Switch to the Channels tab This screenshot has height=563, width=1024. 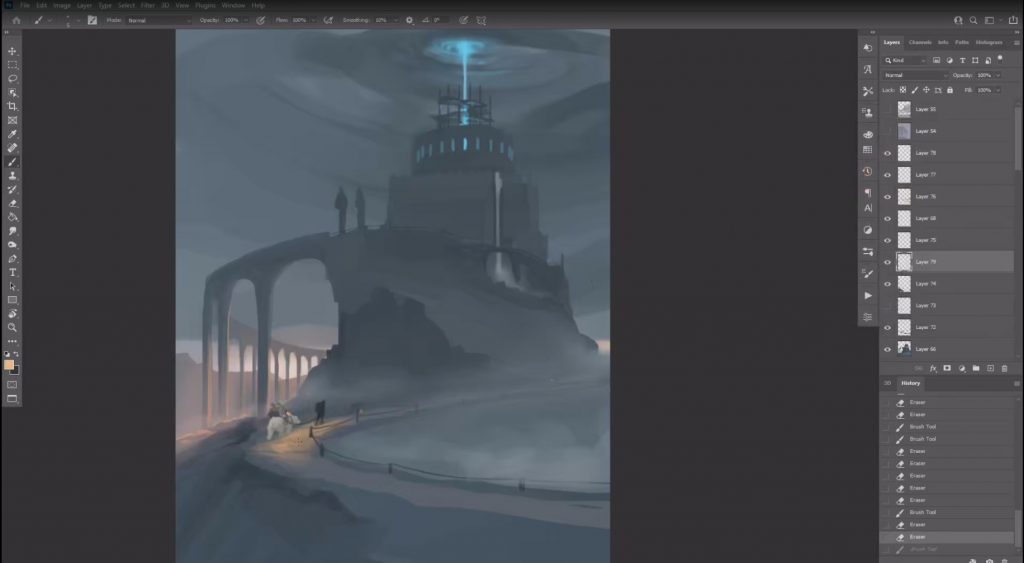tap(920, 42)
